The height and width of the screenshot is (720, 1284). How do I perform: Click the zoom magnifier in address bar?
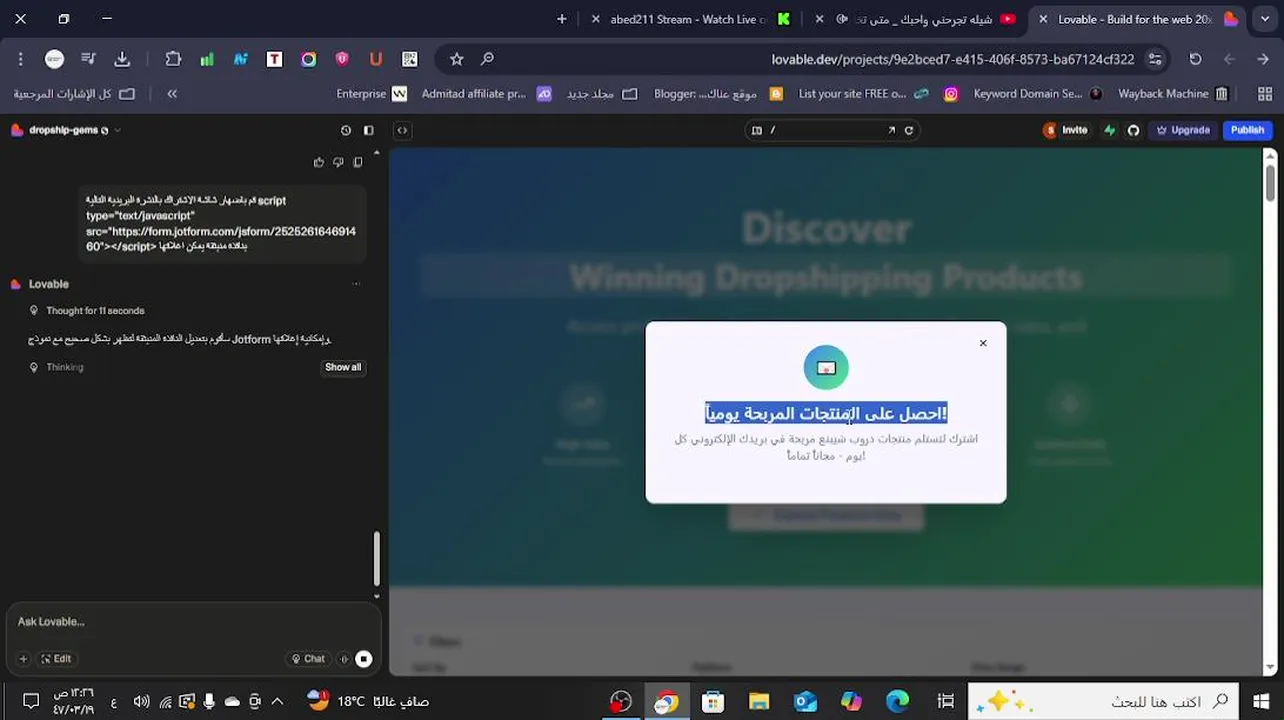[x=488, y=59]
